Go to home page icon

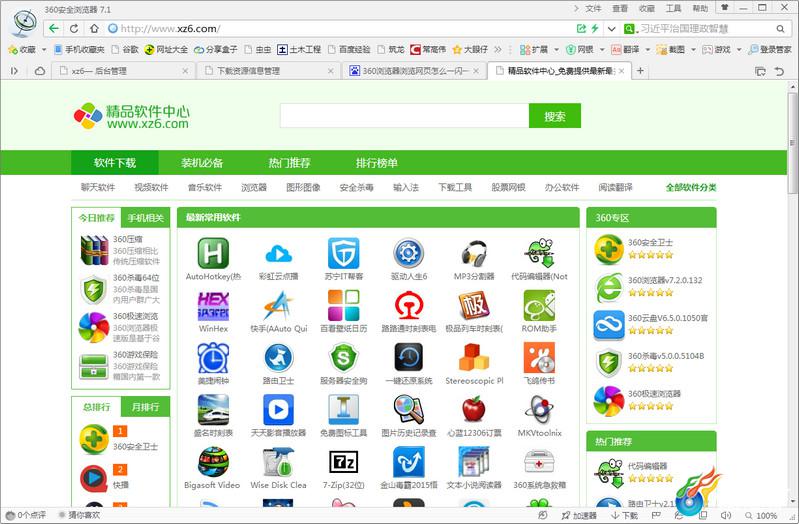coord(94,29)
